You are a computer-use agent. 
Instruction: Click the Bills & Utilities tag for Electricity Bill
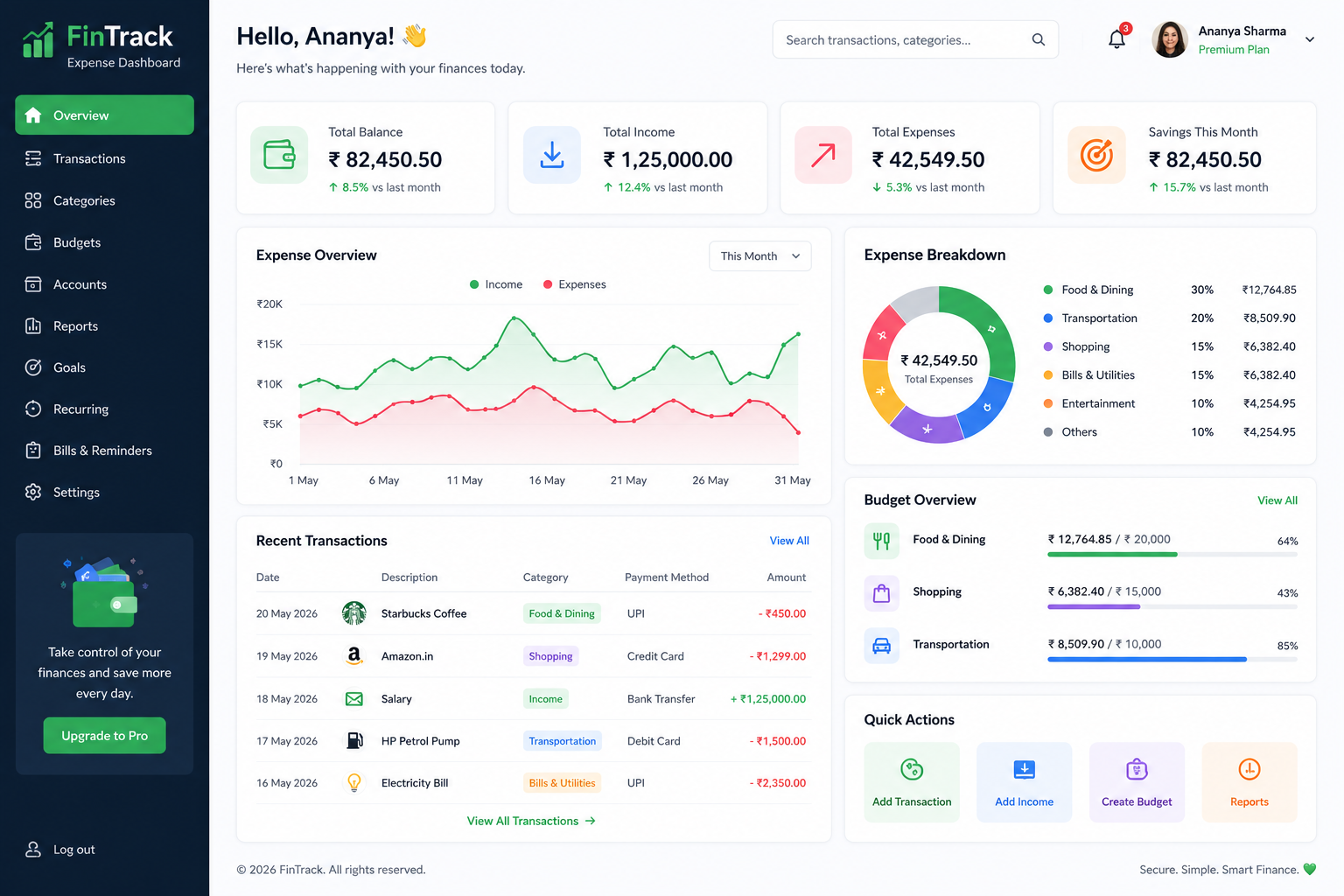point(562,782)
